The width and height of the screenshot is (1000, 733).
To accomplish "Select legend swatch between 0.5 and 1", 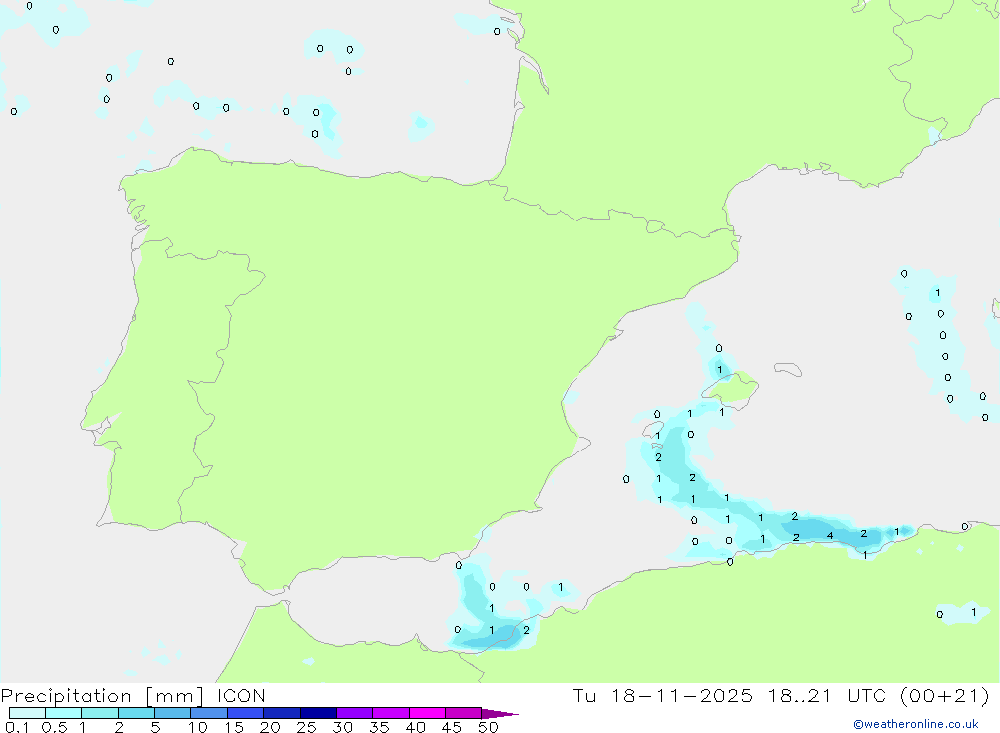I will 64,713.
